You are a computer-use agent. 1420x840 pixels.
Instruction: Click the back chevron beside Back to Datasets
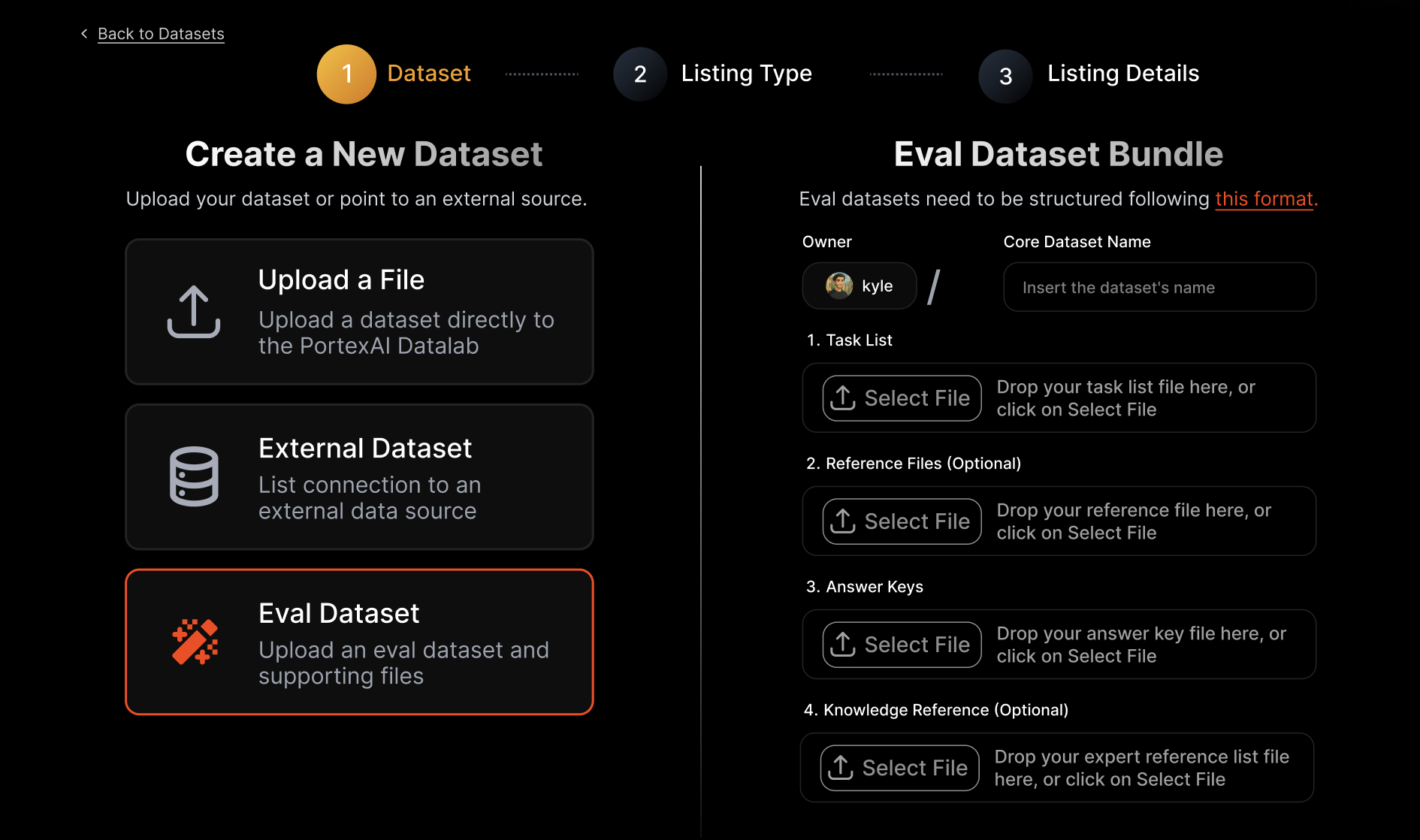point(84,34)
